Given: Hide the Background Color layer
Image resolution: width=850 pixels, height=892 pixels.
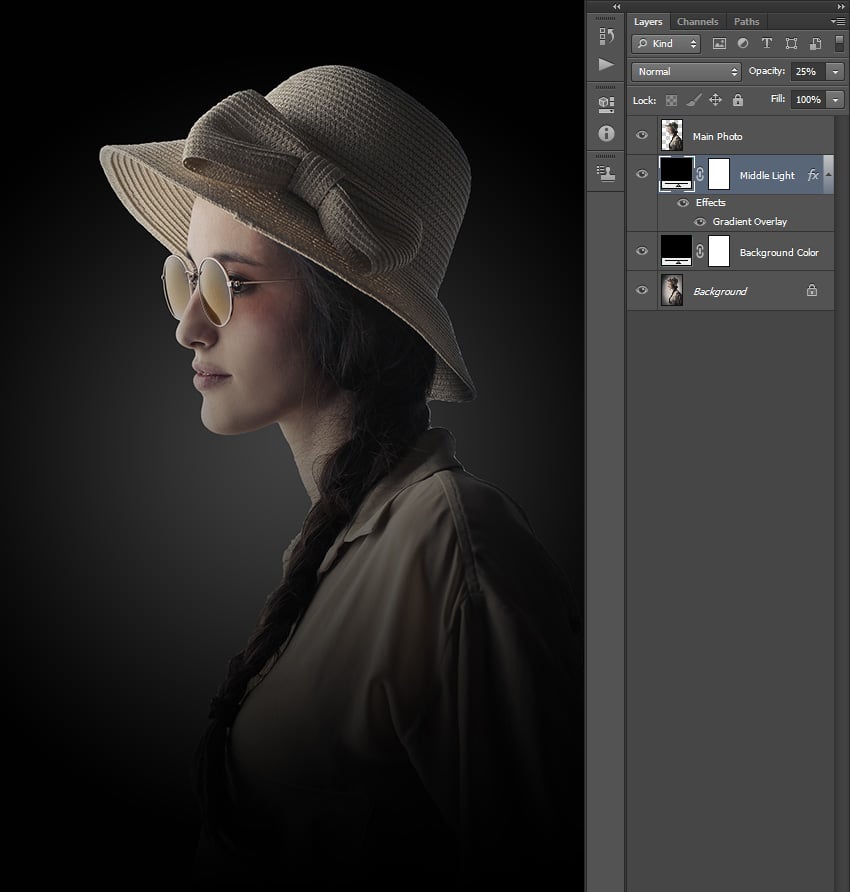Looking at the screenshot, I should pos(642,252).
